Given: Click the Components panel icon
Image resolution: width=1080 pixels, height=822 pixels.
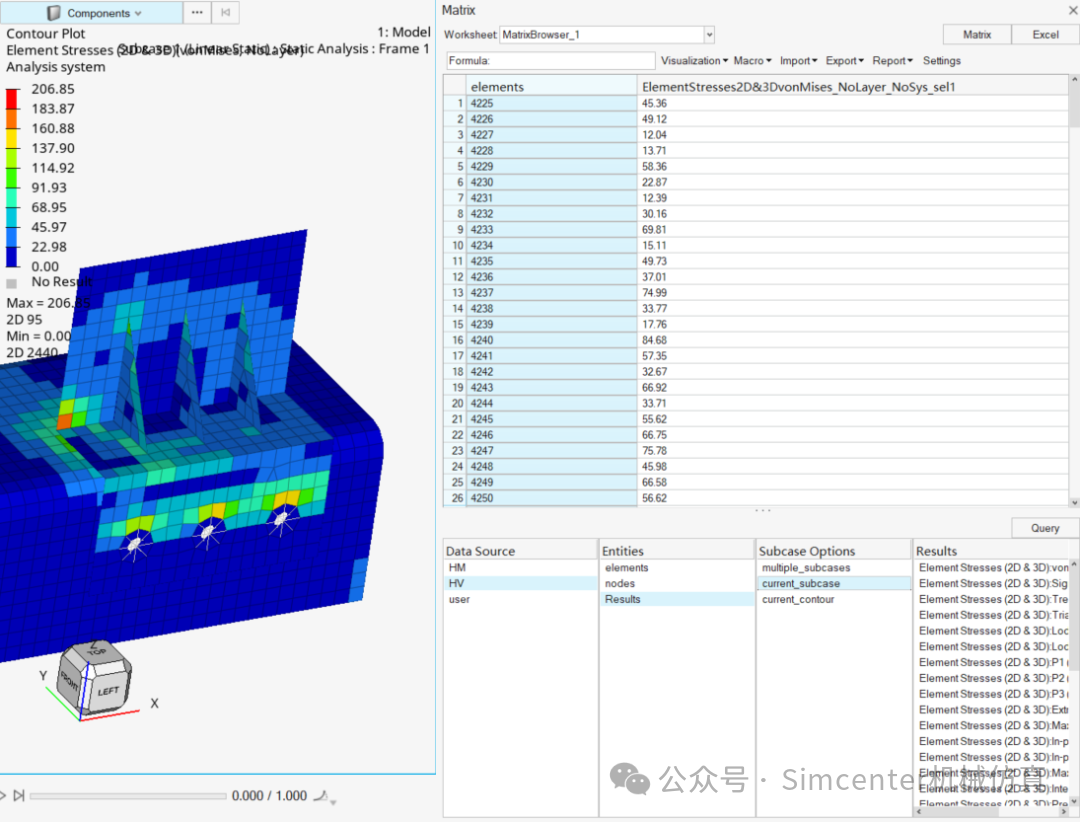Looking at the screenshot, I should [x=53, y=12].
